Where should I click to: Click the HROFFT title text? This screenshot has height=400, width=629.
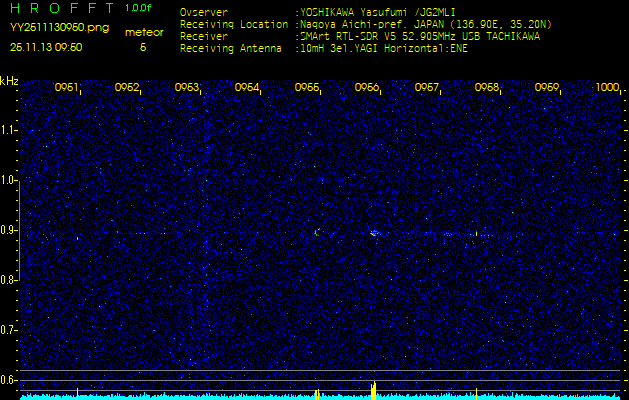pyautogui.click(x=62, y=8)
